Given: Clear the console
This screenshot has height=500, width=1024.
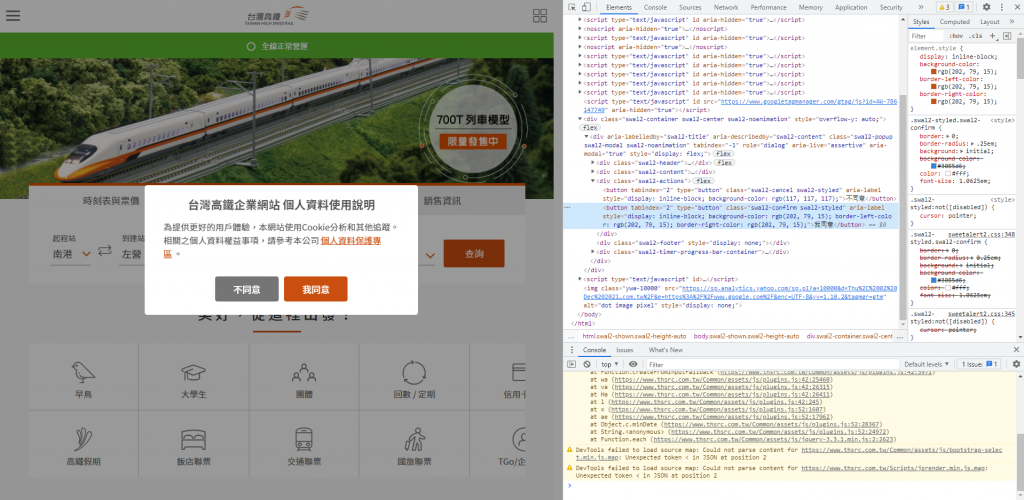Looking at the screenshot, I should pyautogui.click(x=587, y=364).
